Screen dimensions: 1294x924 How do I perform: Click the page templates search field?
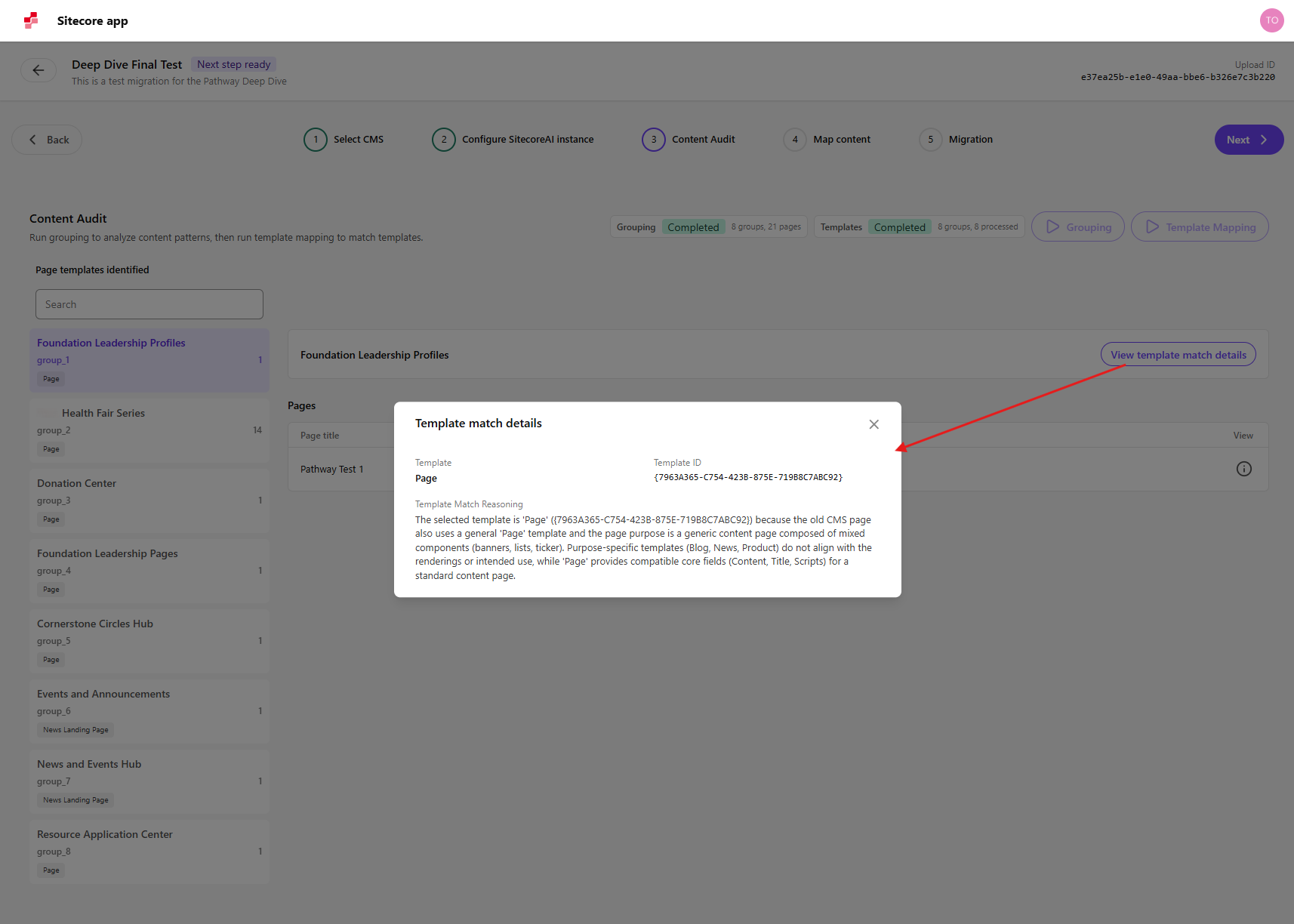149,304
